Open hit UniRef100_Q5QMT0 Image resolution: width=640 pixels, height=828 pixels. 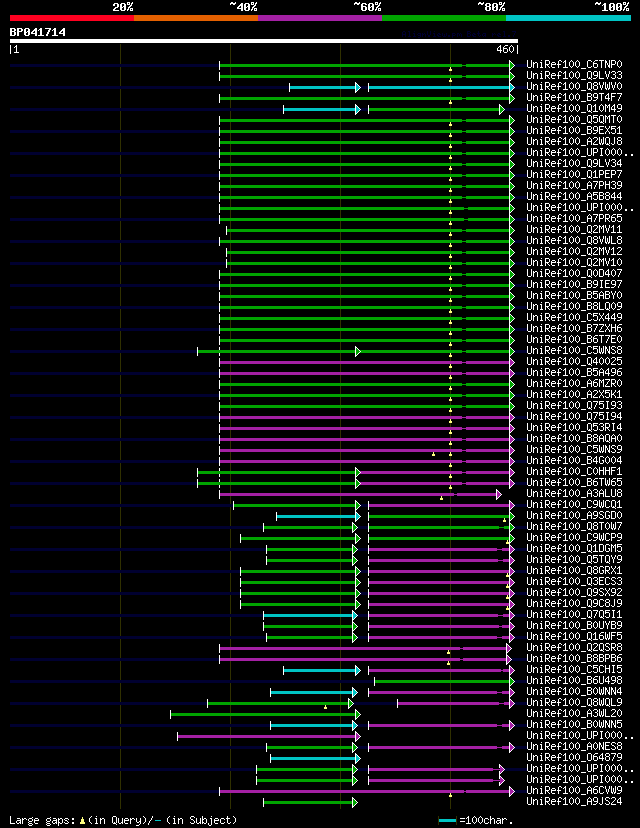click(x=574, y=119)
